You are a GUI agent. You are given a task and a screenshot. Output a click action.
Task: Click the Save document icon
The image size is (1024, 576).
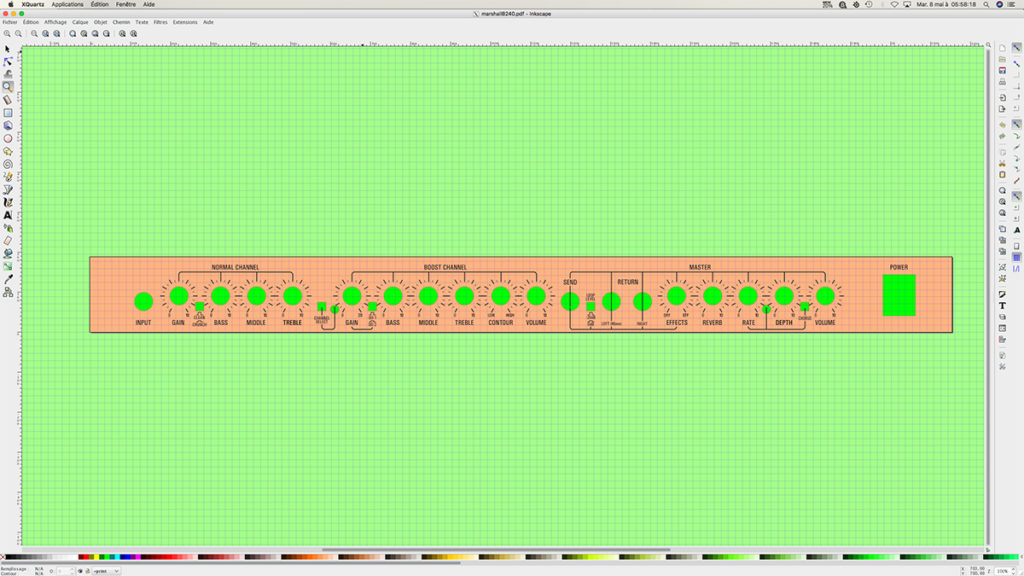tap(1002, 71)
